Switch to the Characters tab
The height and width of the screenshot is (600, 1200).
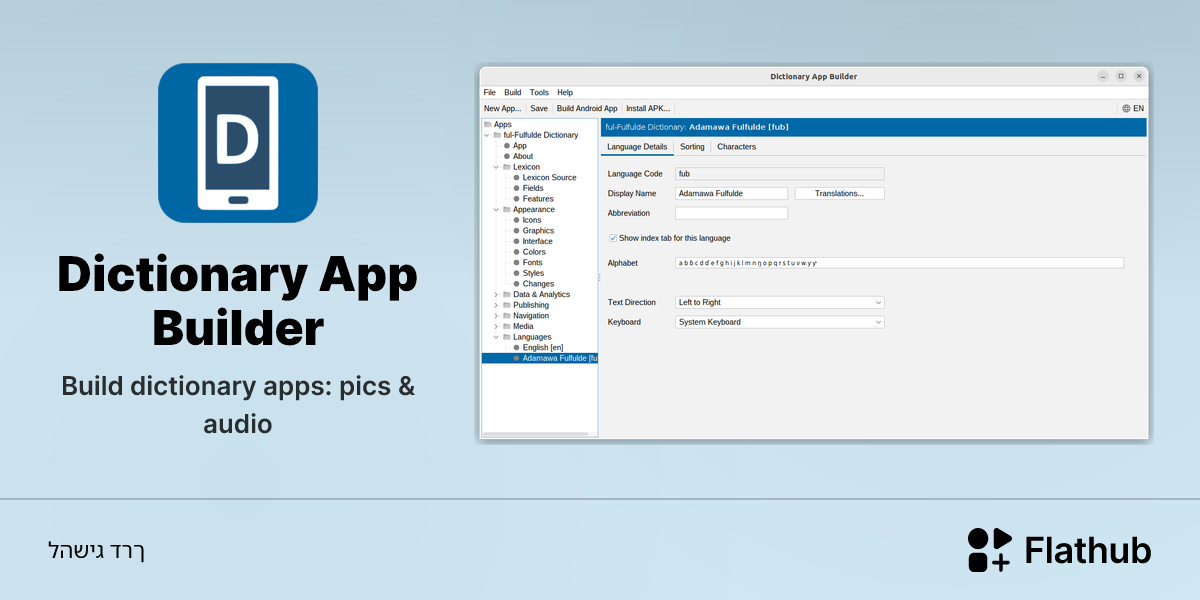737,147
